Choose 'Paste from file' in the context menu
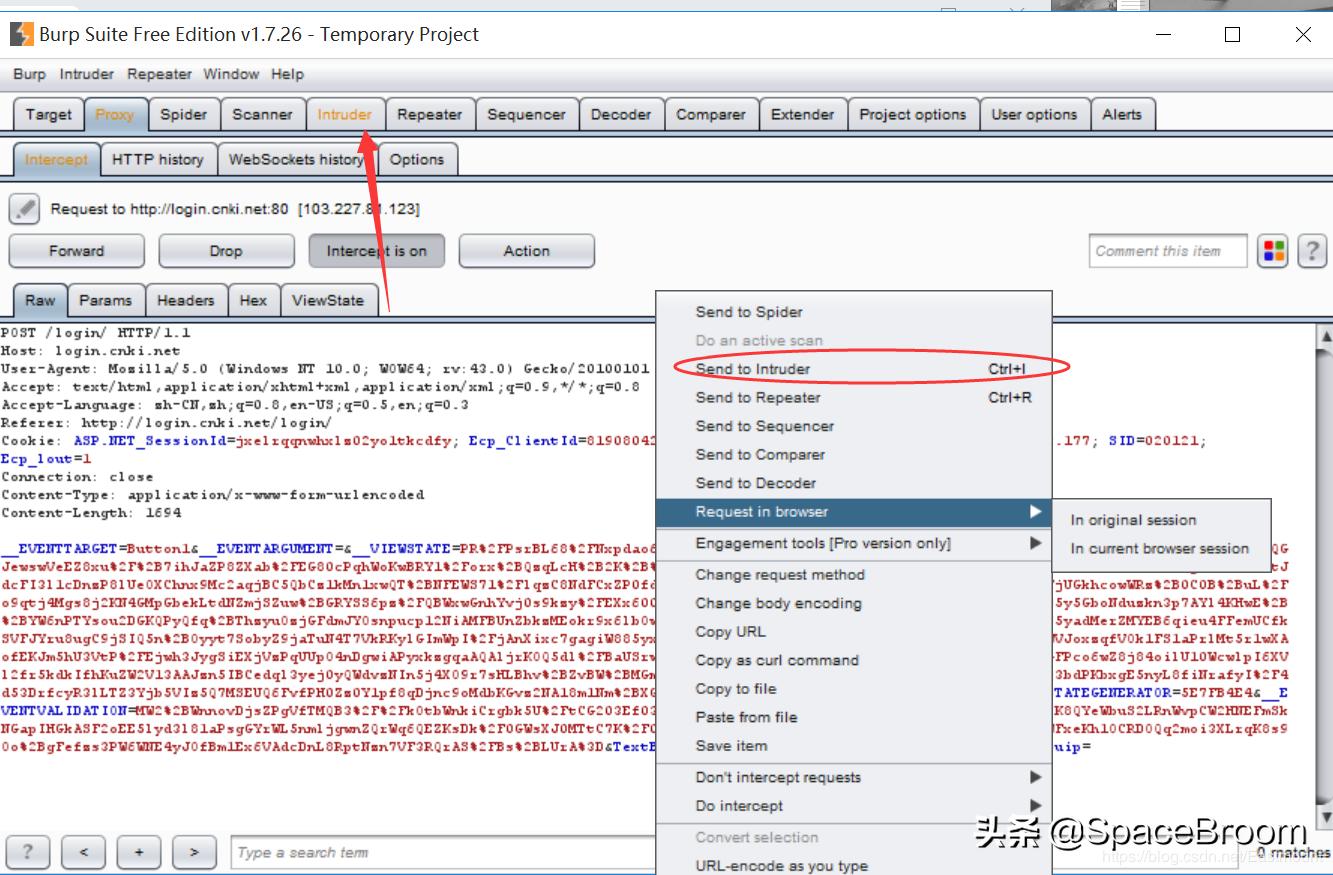This screenshot has width=1333, height=875. point(854,717)
